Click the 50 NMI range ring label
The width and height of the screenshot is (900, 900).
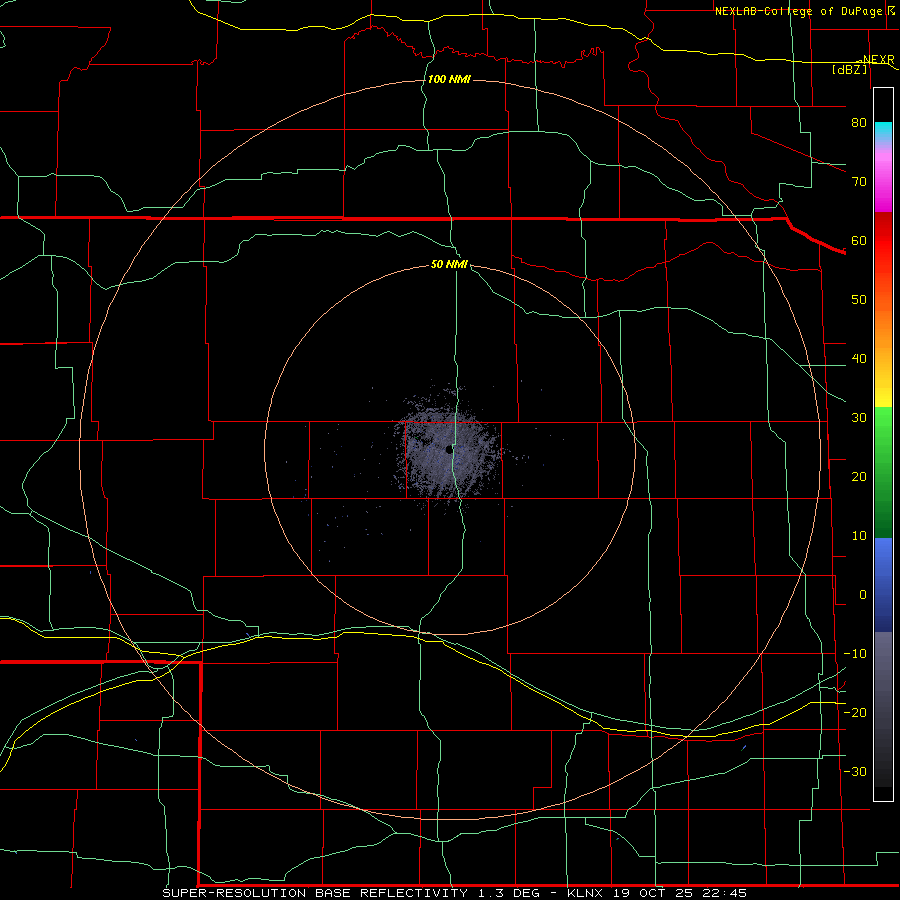pyautogui.click(x=449, y=264)
